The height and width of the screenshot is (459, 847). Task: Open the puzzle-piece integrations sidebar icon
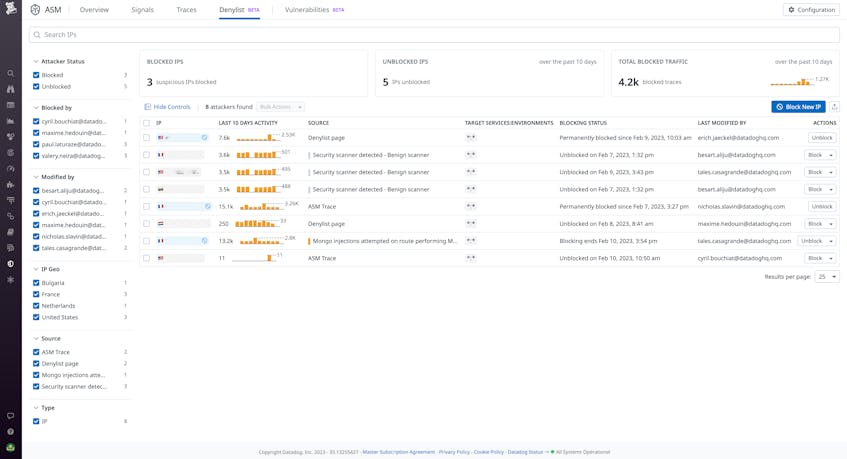(10, 184)
